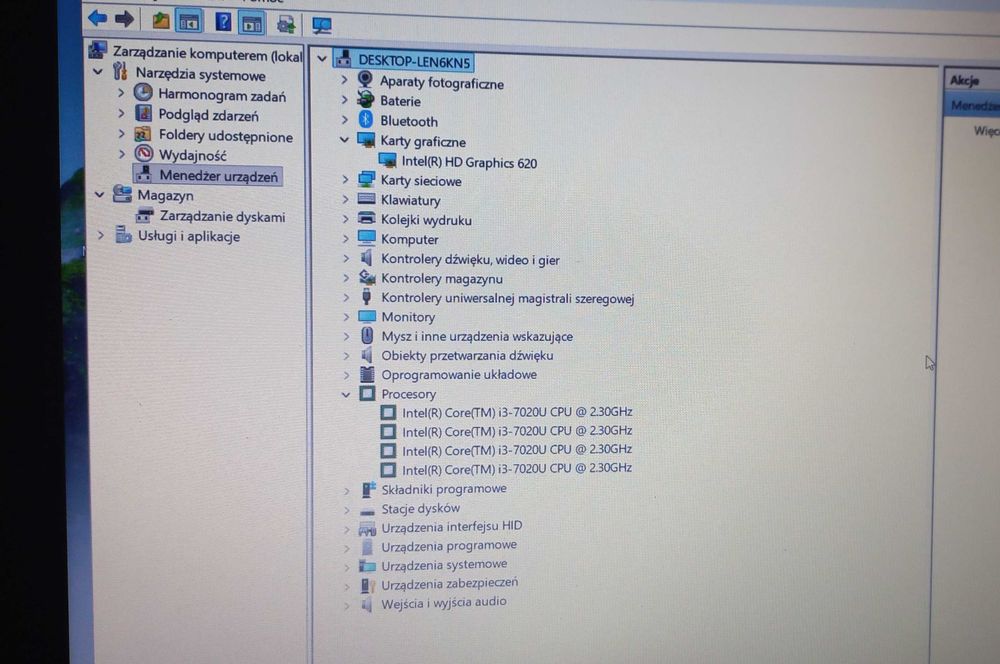Expand the Kontrolery magazynu arrow

click(346, 278)
